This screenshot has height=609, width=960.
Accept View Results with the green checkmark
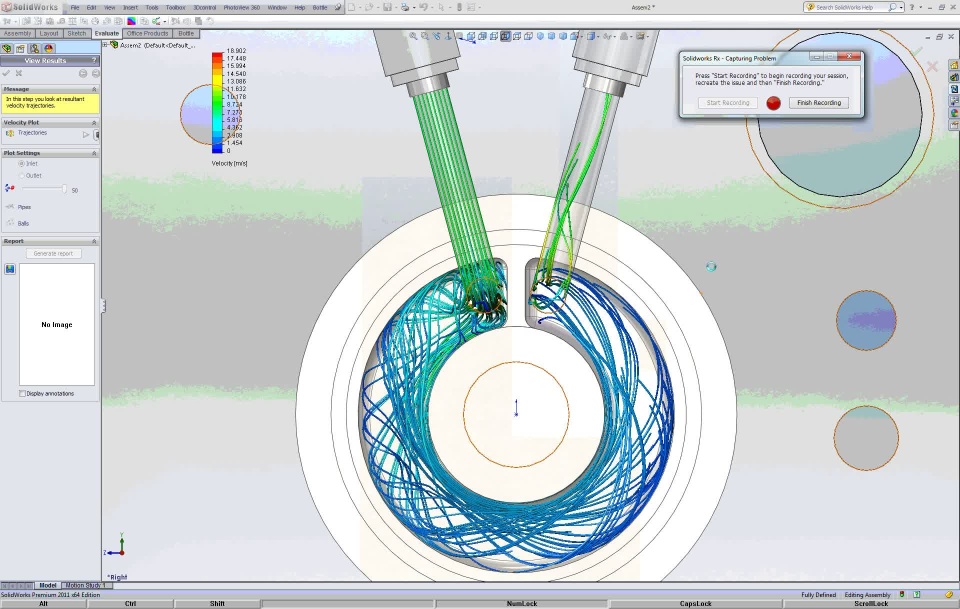point(7,73)
